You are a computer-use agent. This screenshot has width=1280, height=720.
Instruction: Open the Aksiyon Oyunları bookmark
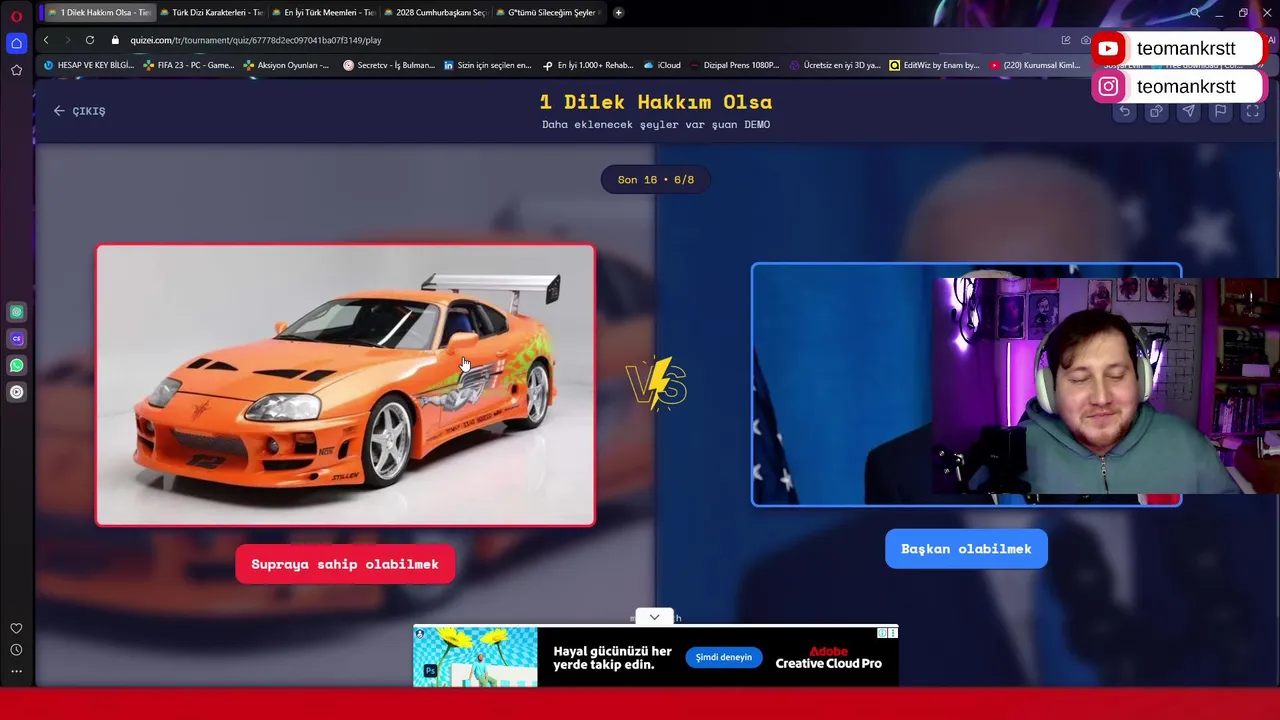click(286, 65)
